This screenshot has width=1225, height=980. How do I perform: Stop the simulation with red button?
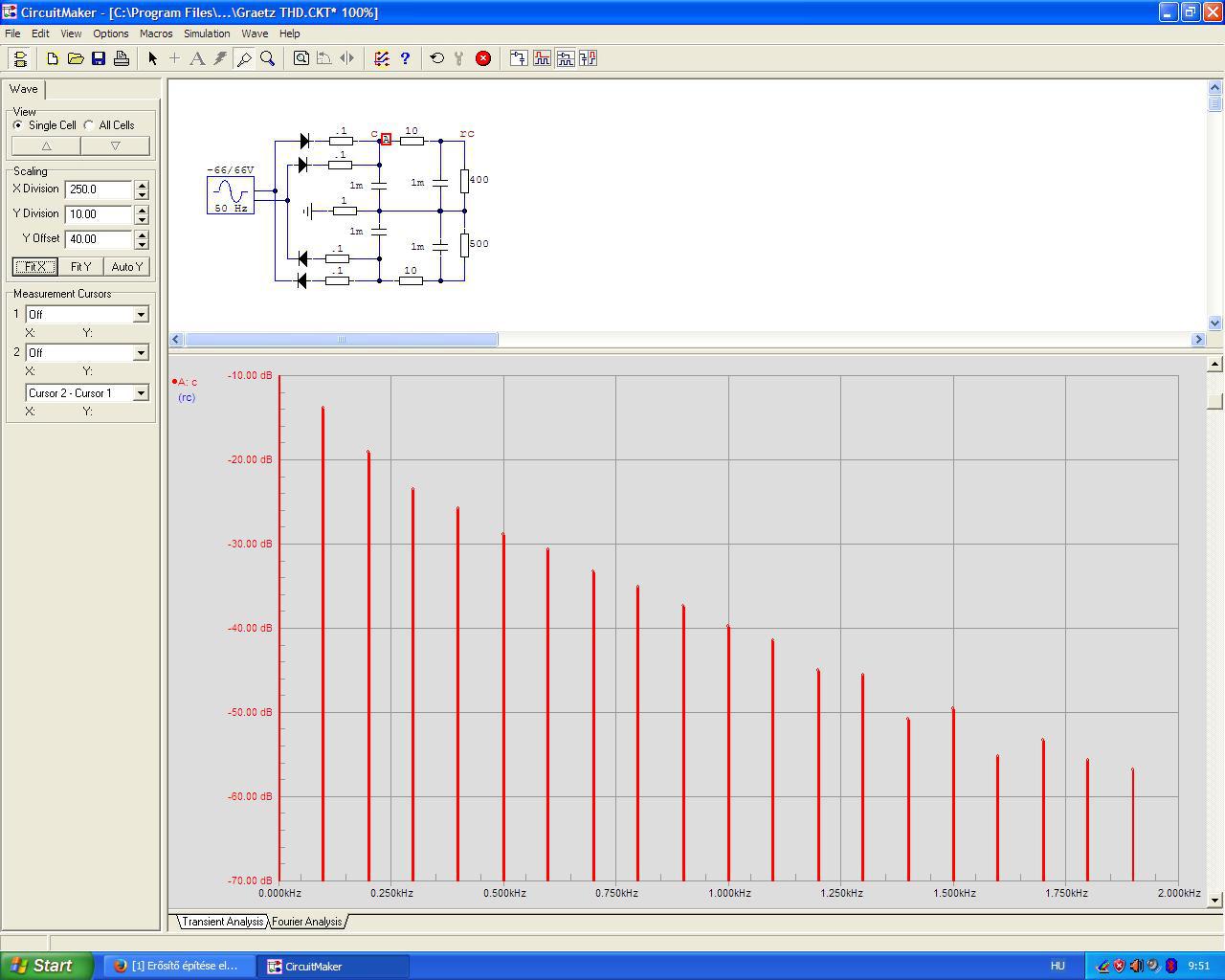click(483, 58)
